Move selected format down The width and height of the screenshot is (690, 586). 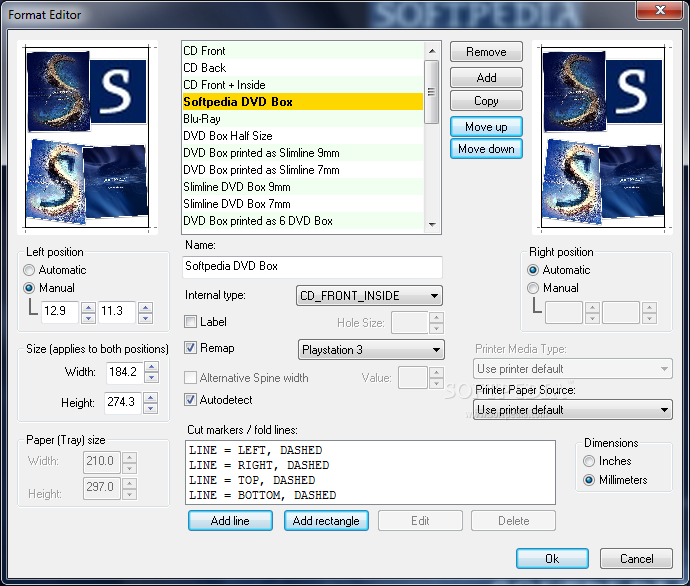(x=486, y=149)
